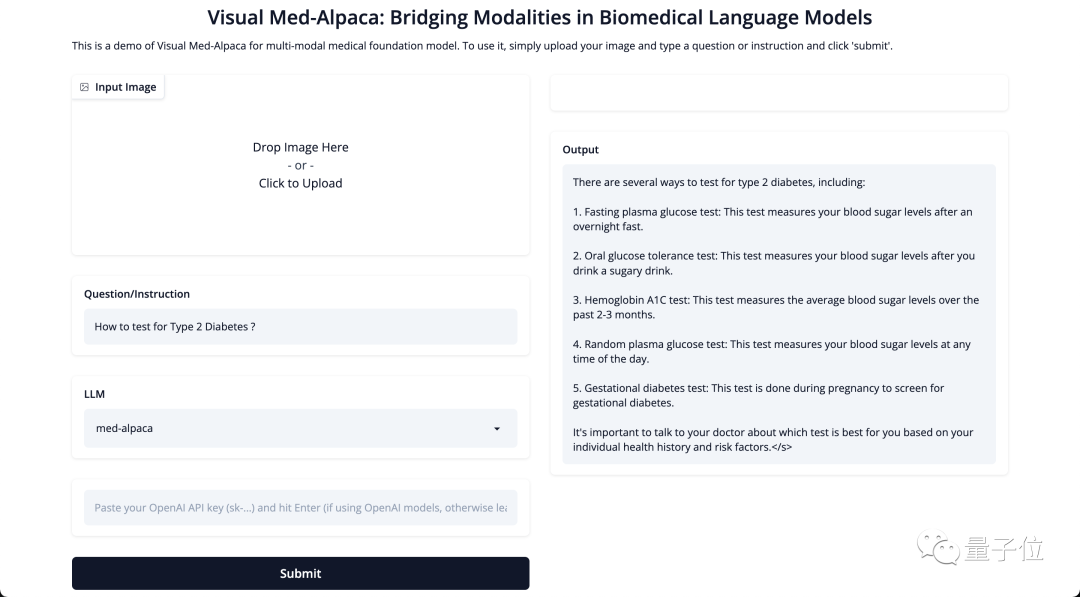Open the med-alpaca model selector
The width and height of the screenshot is (1080, 597).
pos(300,428)
